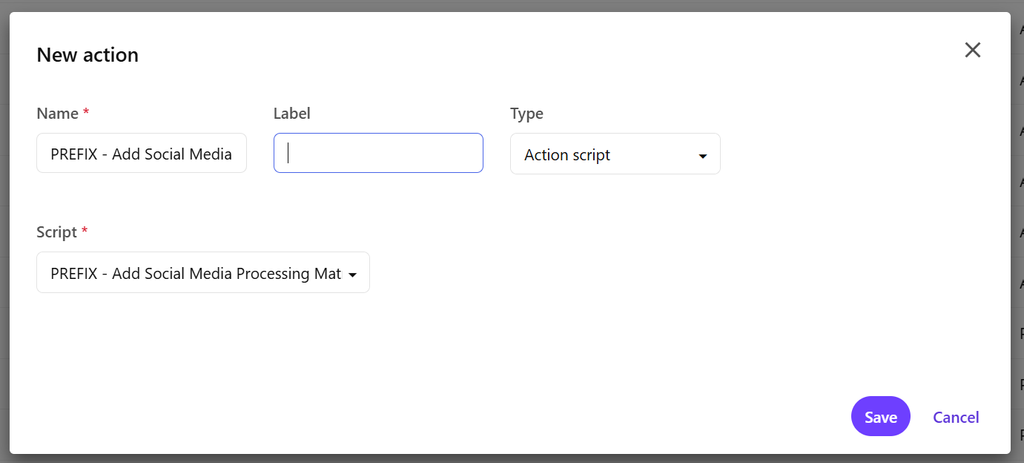Click the caret arrow in Type selector
1024x463 pixels.
(703, 156)
